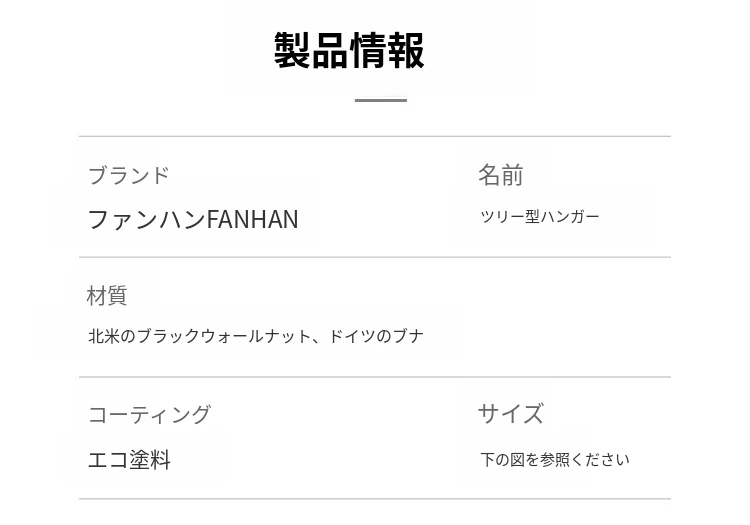Click the katakana ファンハン brand text
Image resolution: width=750 pixels, height=525 pixels.
click(146, 219)
